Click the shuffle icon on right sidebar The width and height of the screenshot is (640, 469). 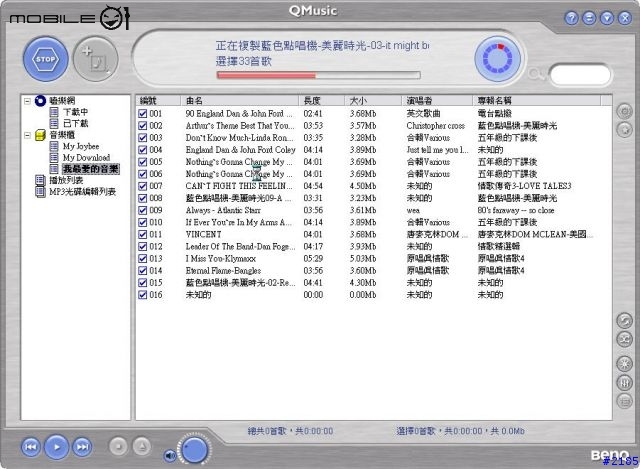click(624, 339)
